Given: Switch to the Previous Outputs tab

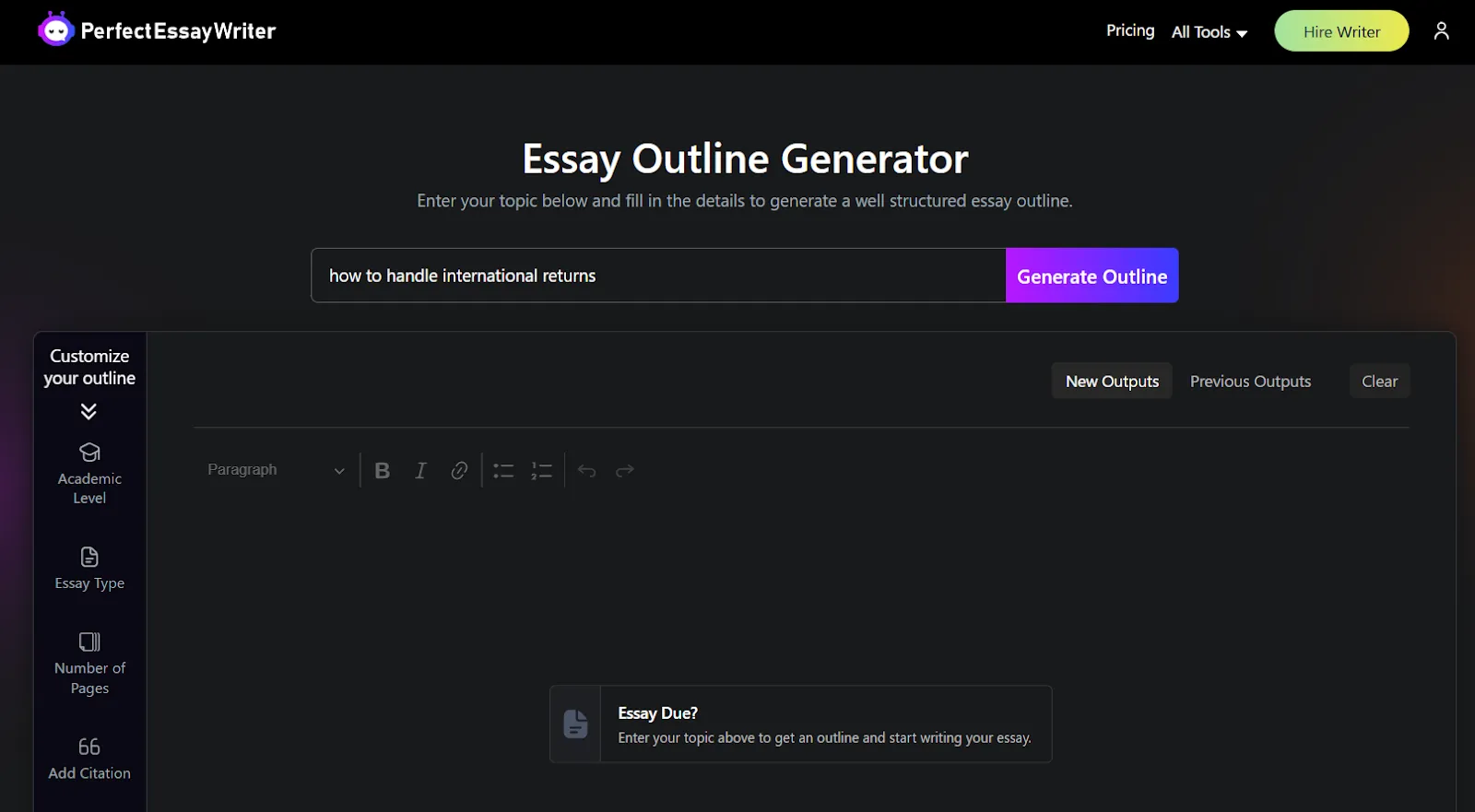Looking at the screenshot, I should pyautogui.click(x=1250, y=381).
